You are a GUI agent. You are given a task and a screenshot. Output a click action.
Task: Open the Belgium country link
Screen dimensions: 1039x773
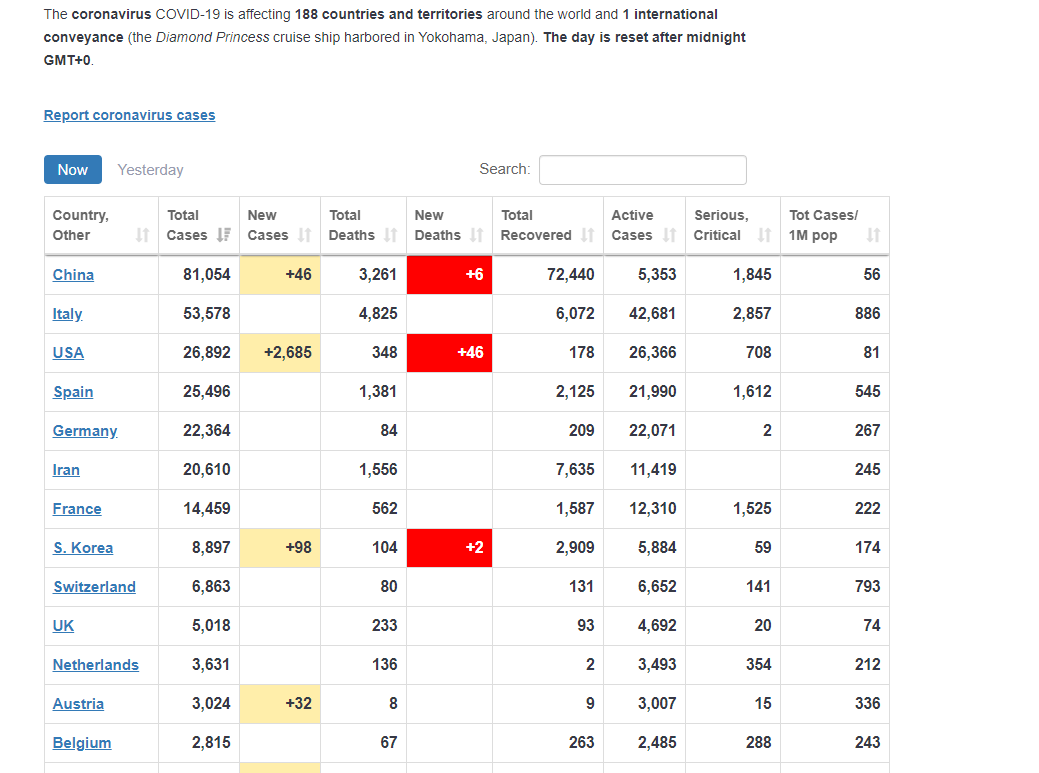[x=82, y=744]
